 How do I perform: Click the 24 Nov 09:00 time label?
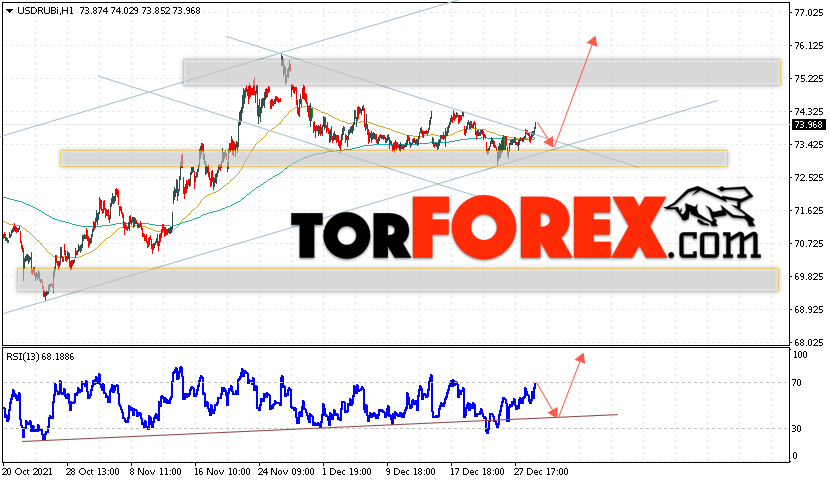tap(286, 471)
